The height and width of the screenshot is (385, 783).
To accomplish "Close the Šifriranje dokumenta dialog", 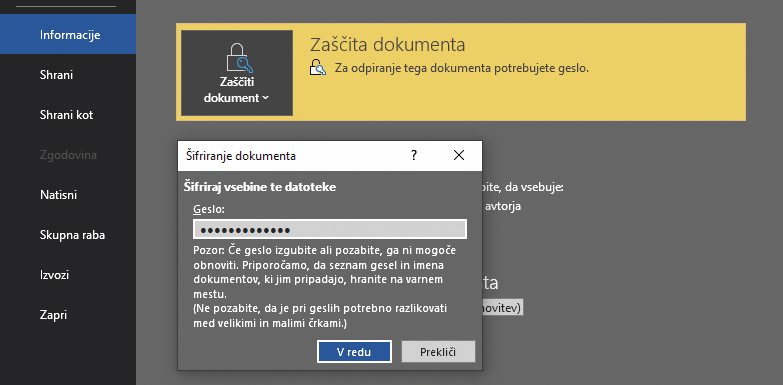I will click(x=458, y=155).
